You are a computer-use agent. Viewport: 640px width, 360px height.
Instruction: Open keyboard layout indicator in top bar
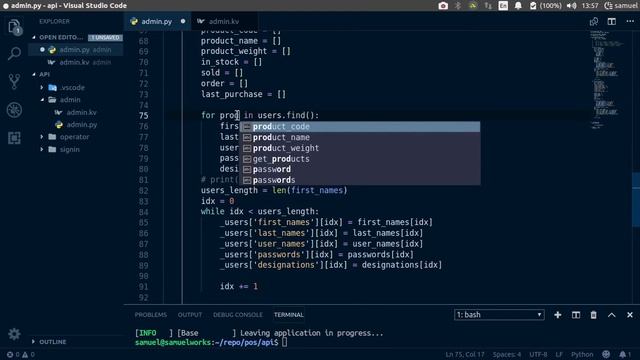tap(503, 6)
